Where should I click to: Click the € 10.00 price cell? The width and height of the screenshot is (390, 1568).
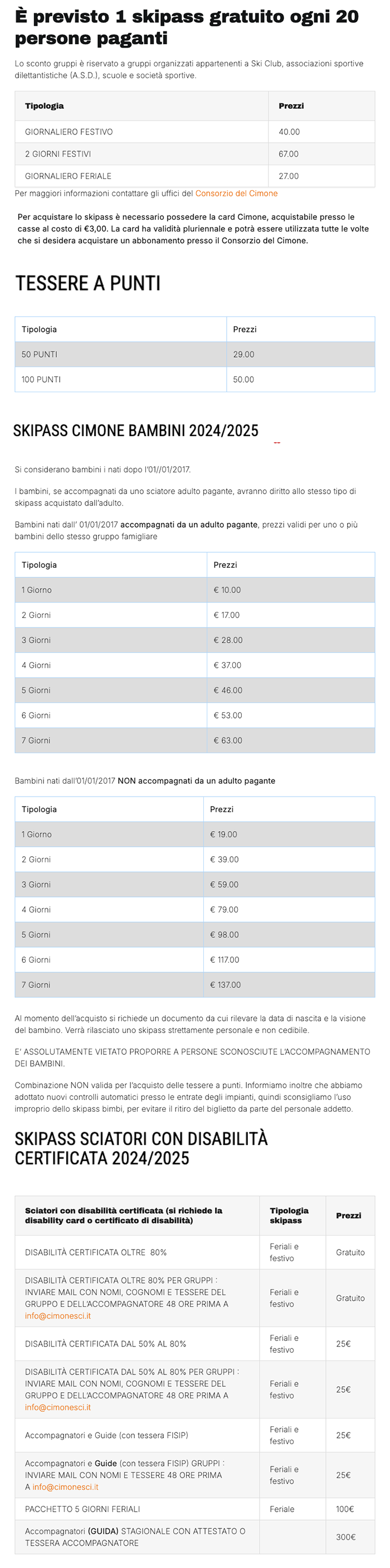click(227, 590)
